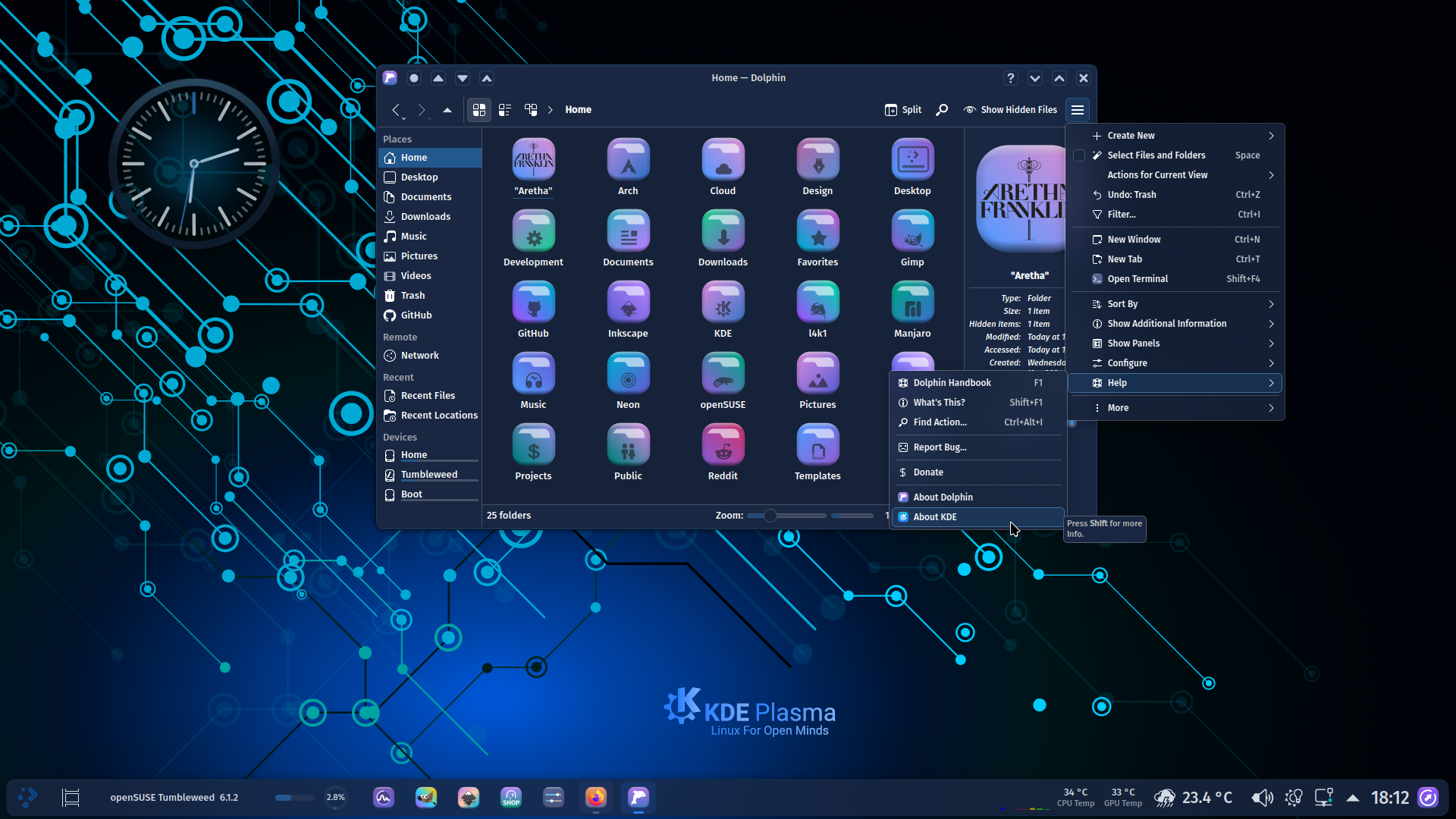
Task: Choose Open Terminal from the menu
Action: 1175,279
